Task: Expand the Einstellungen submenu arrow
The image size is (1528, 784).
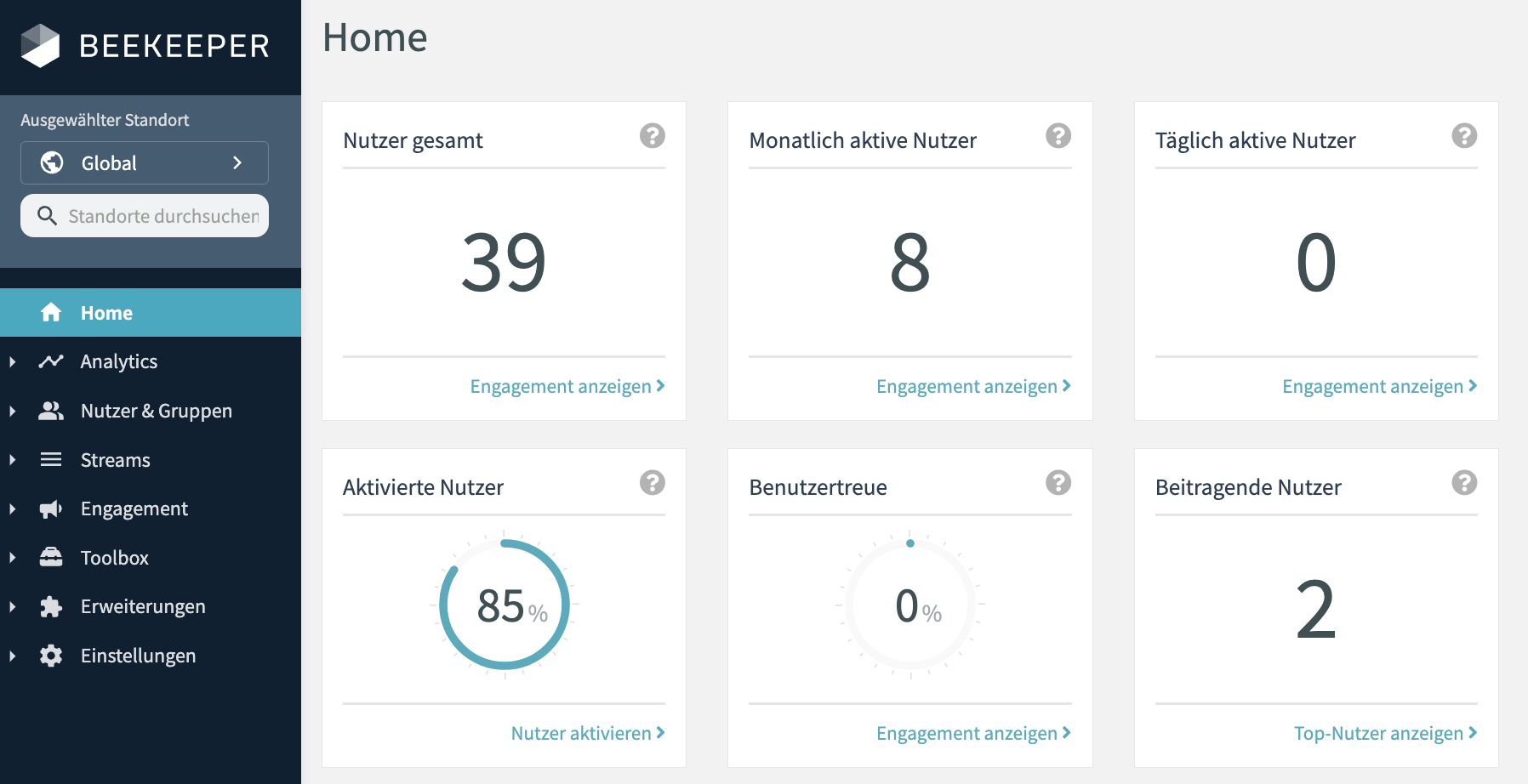Action: 13,656
